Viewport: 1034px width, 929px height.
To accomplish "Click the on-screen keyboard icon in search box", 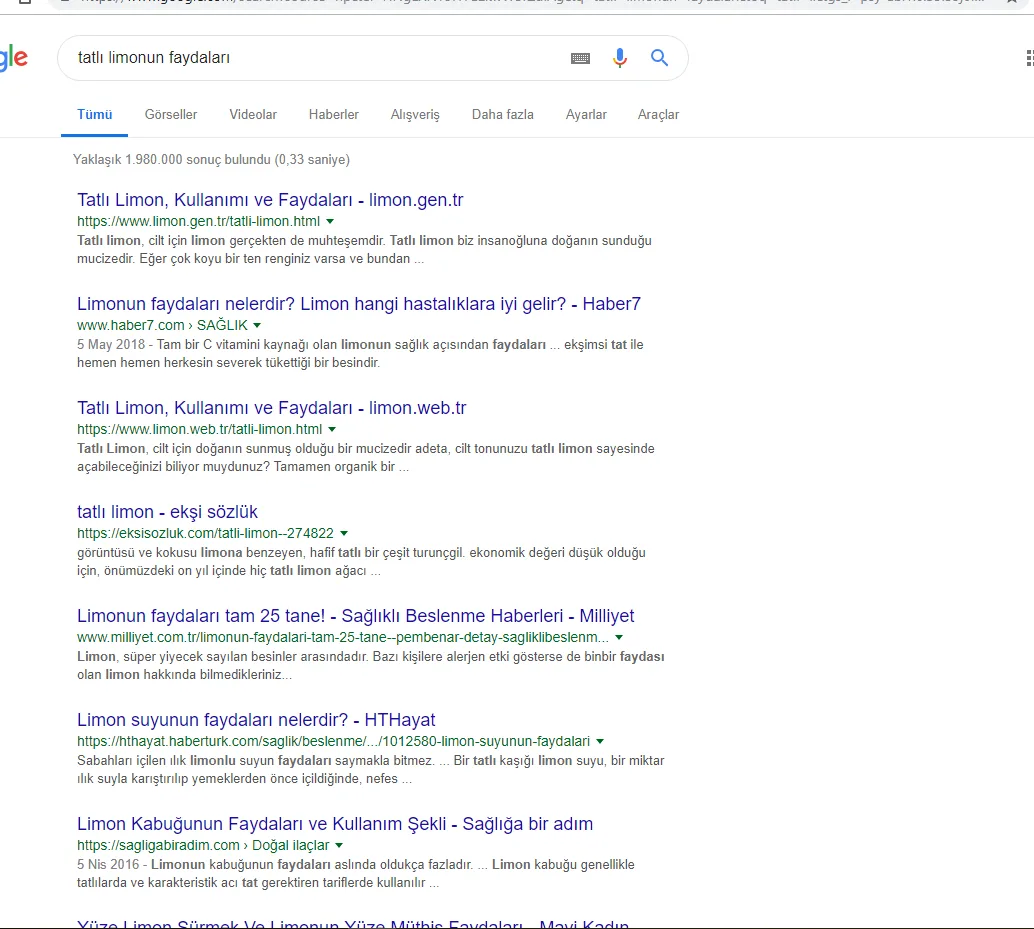I will [x=580, y=58].
